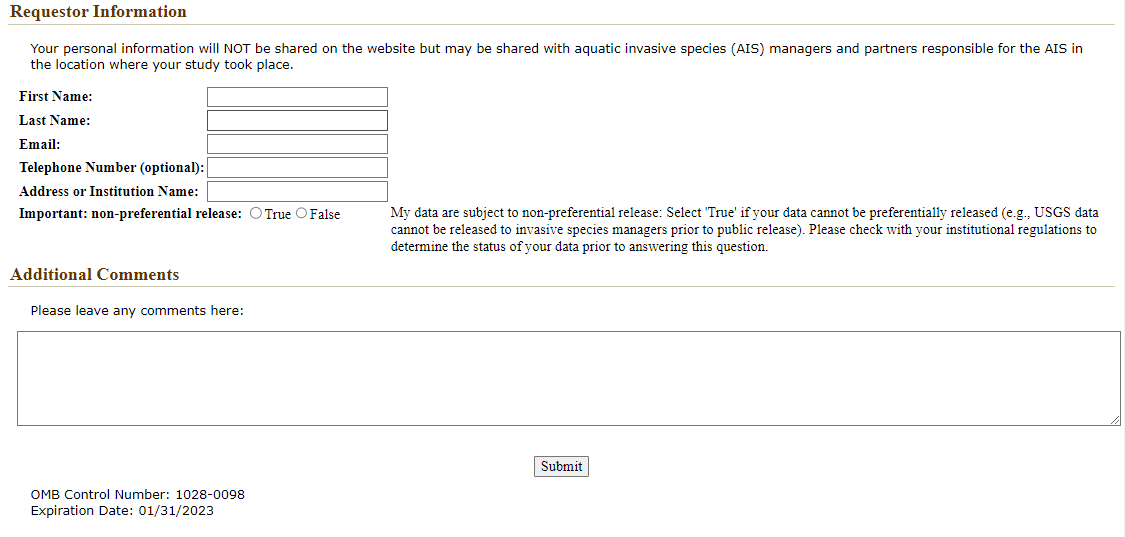Click the First Name input field
The height and width of the screenshot is (537, 1125).
point(297,97)
